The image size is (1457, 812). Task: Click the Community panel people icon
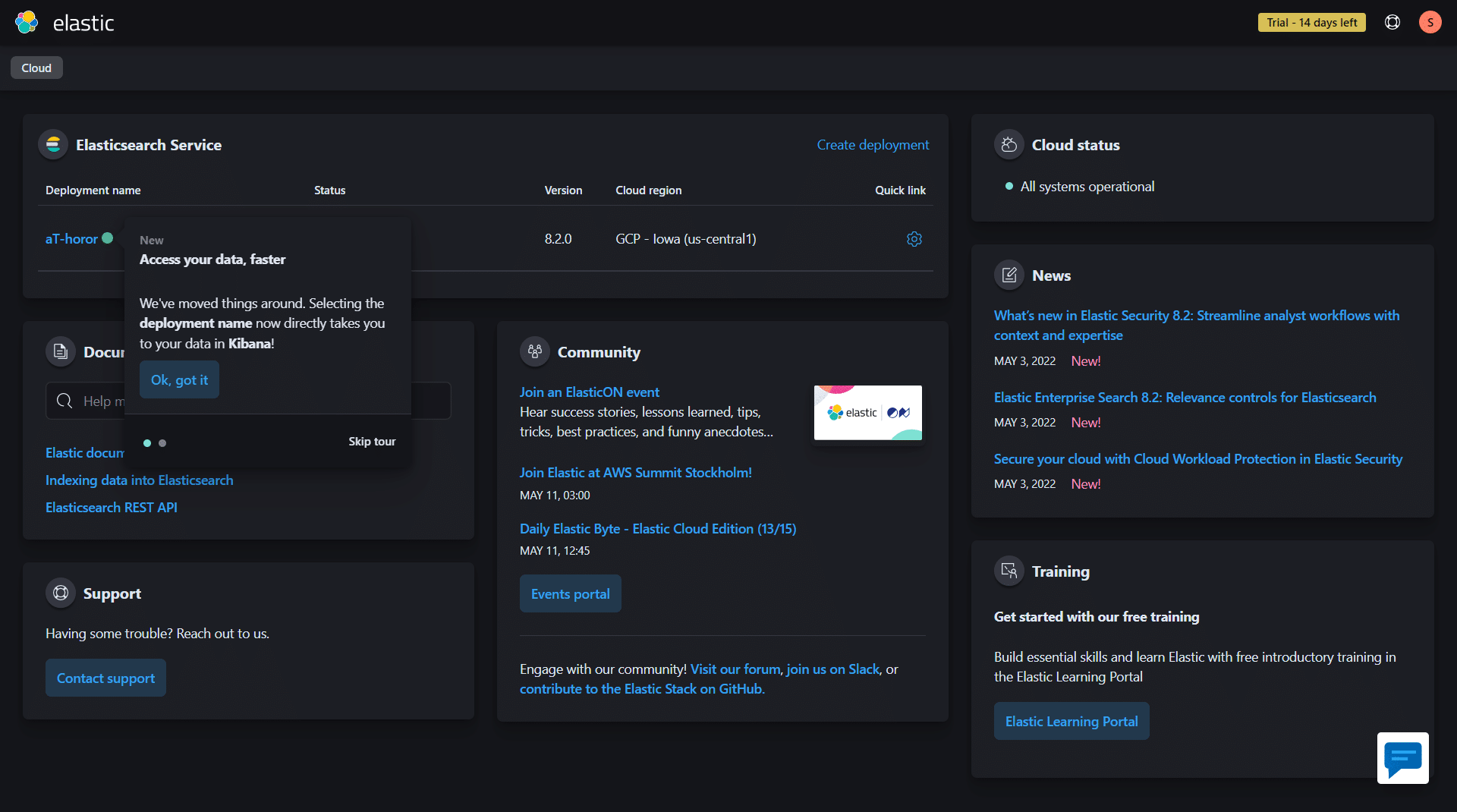pos(534,351)
